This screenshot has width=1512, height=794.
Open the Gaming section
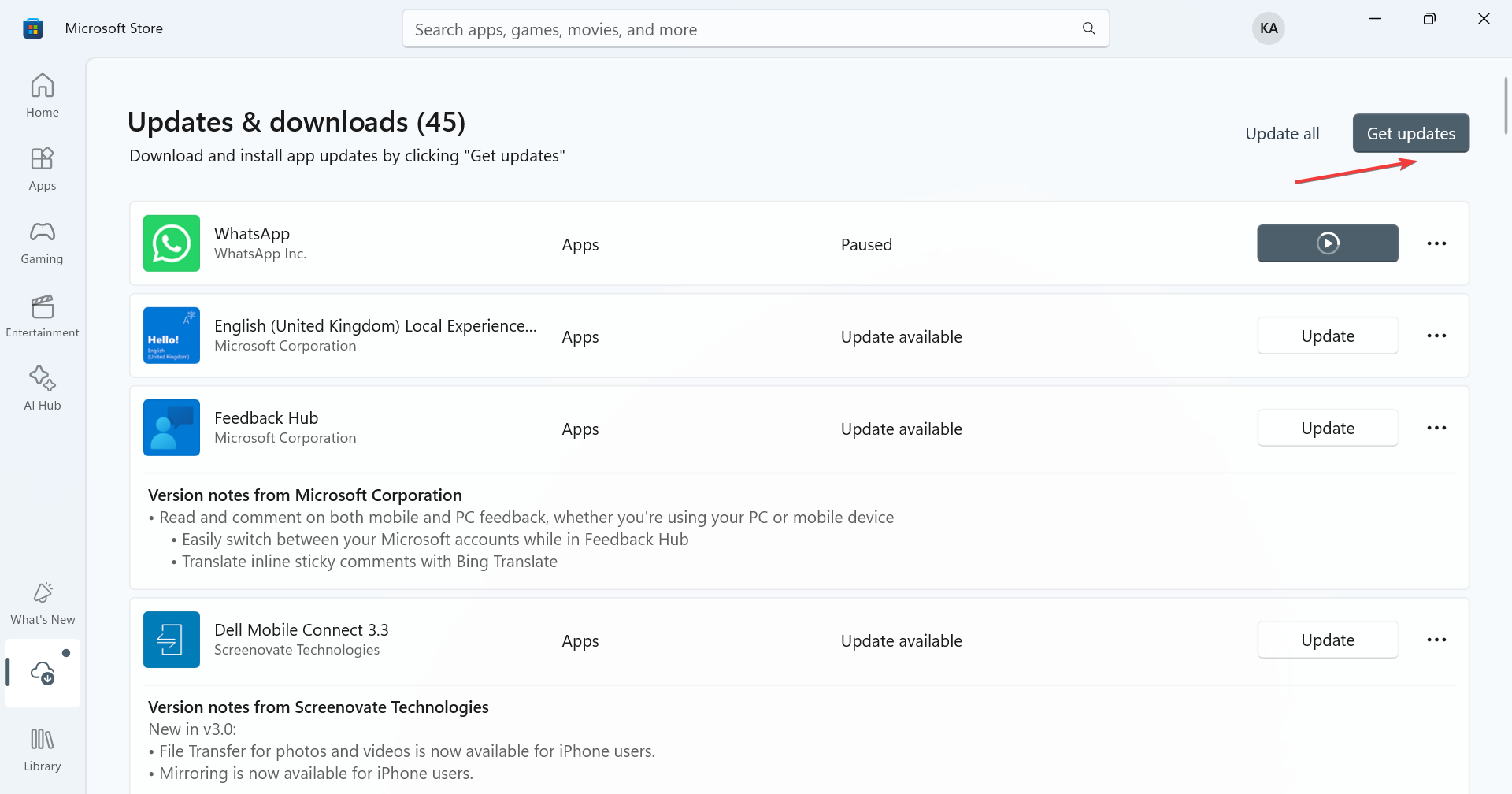point(43,242)
